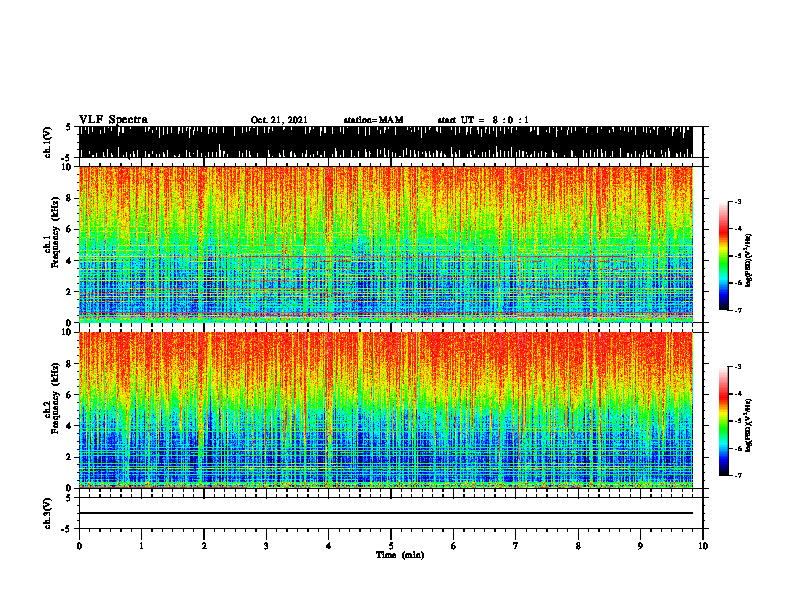Click the "station=MAM" label
792x612 pixels.
point(373,120)
